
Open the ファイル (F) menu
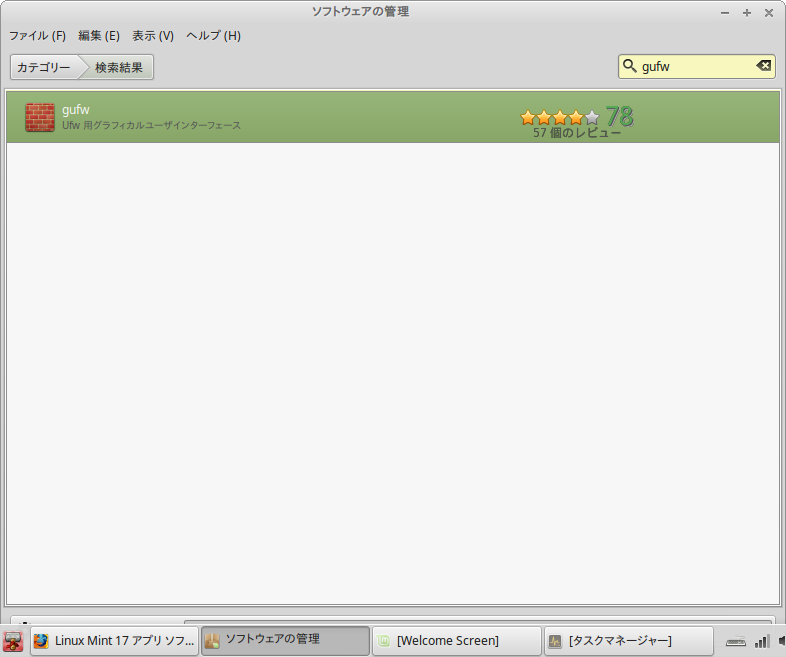click(38, 36)
